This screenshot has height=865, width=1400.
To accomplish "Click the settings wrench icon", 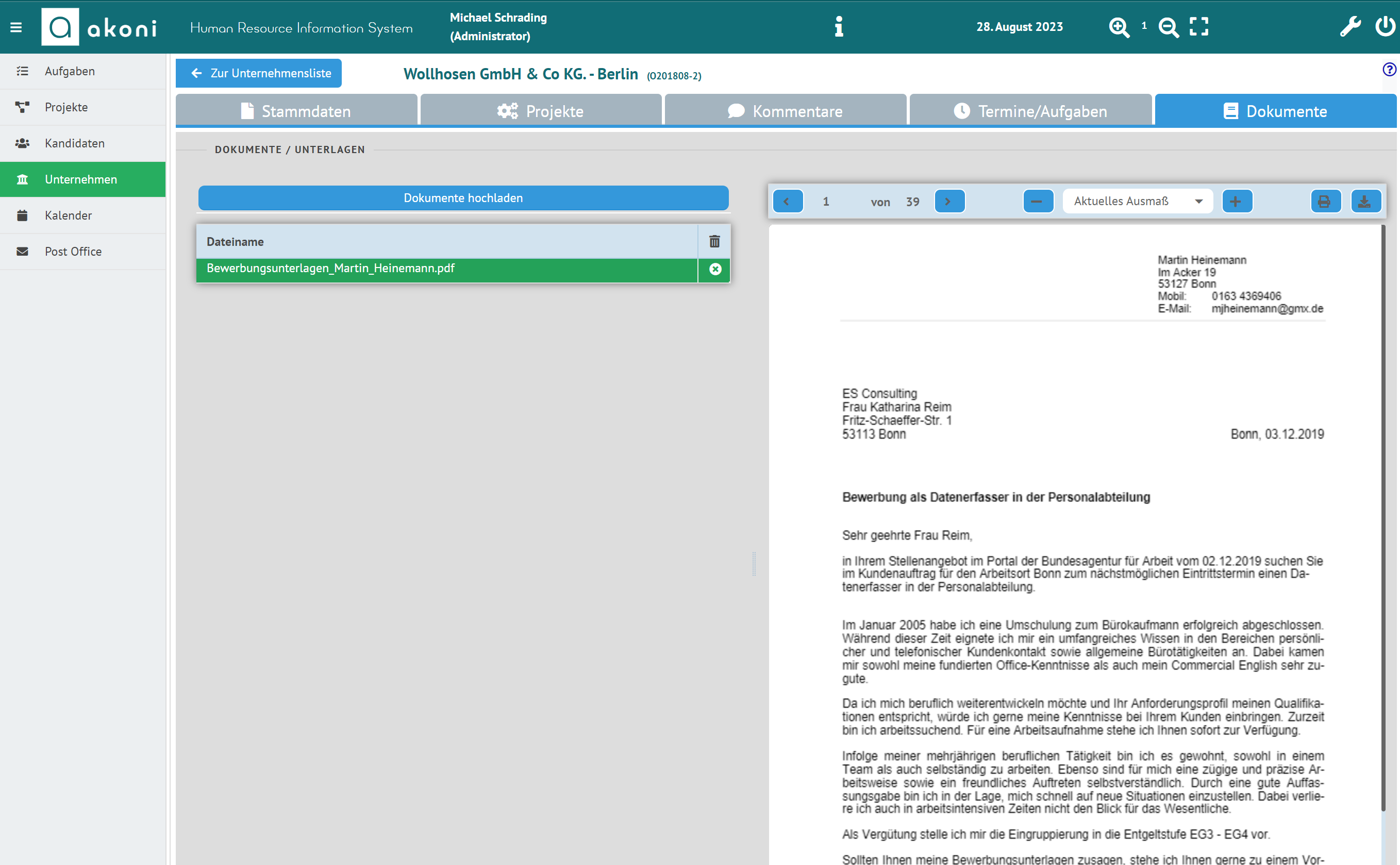I will point(1350,26).
